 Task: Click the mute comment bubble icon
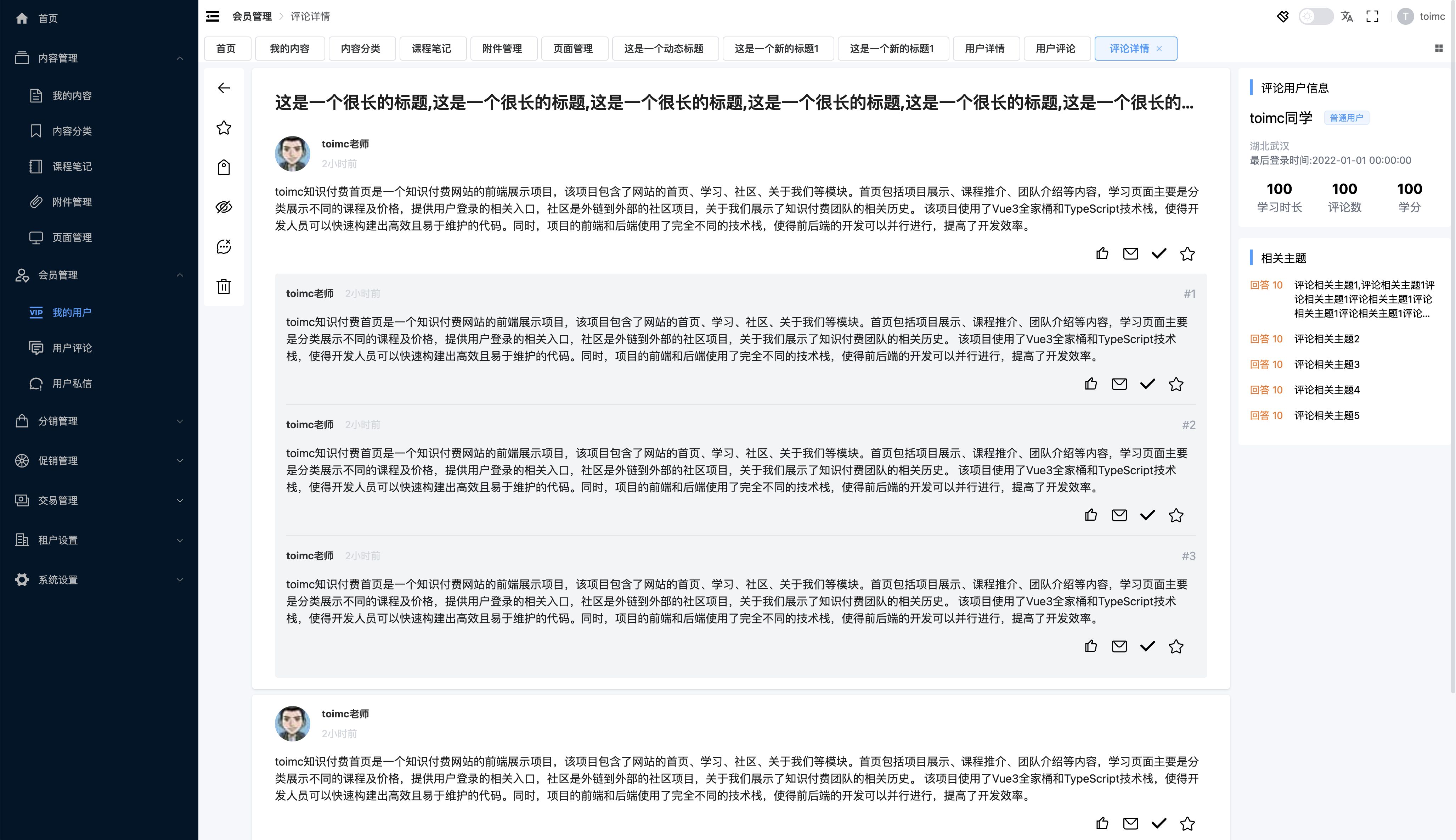pos(224,246)
